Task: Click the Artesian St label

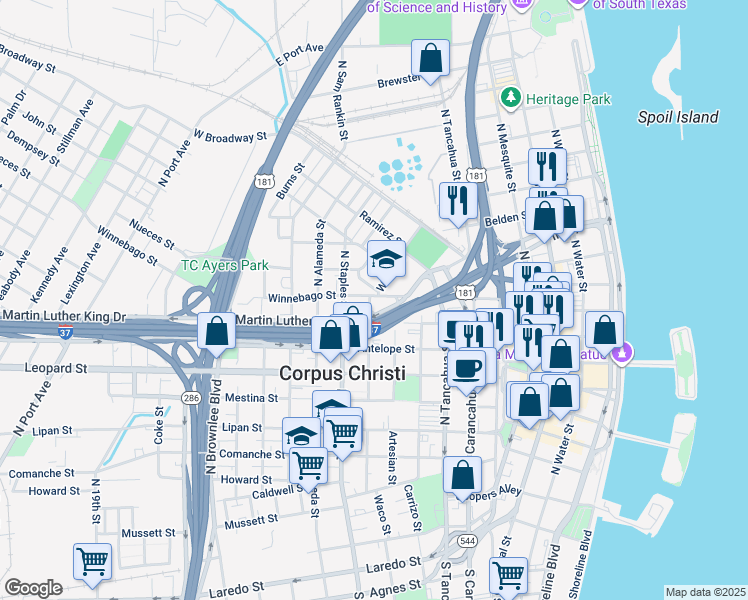Action: [392, 458]
